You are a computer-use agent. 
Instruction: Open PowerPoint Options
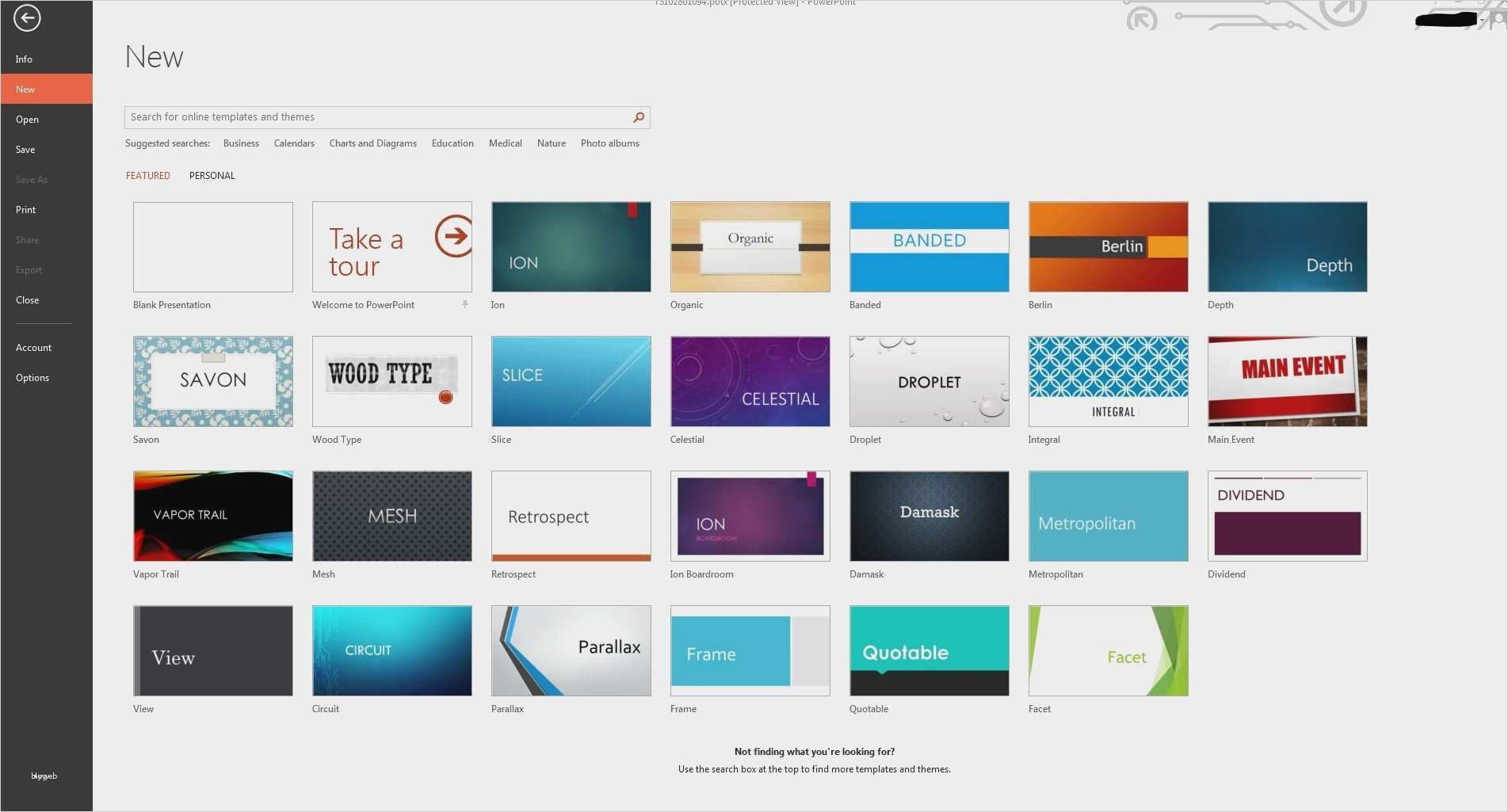pos(32,377)
